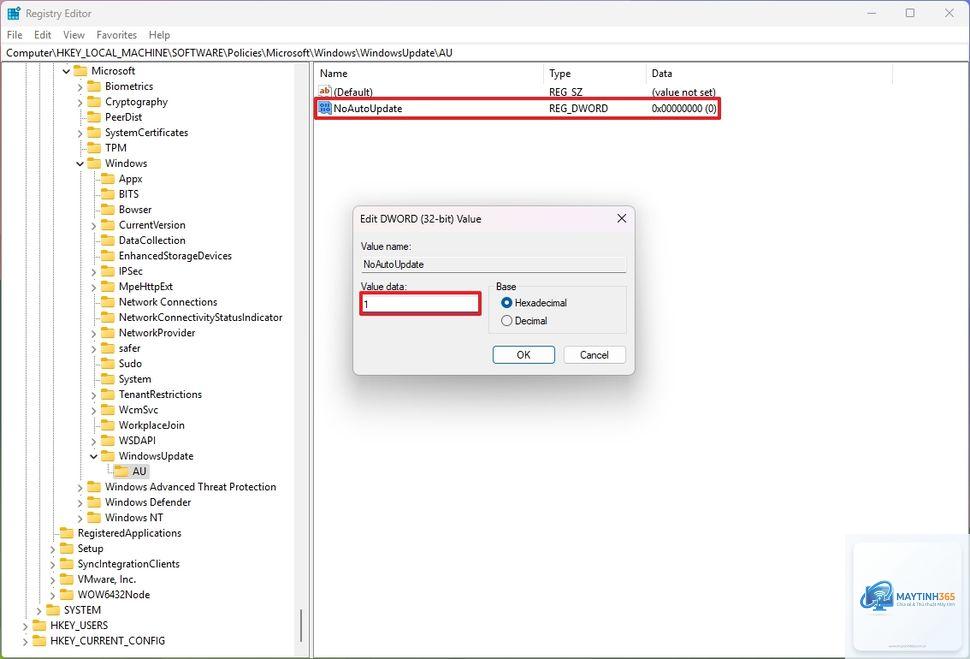Click the WorkplaceJoin folder icon

(x=108, y=425)
